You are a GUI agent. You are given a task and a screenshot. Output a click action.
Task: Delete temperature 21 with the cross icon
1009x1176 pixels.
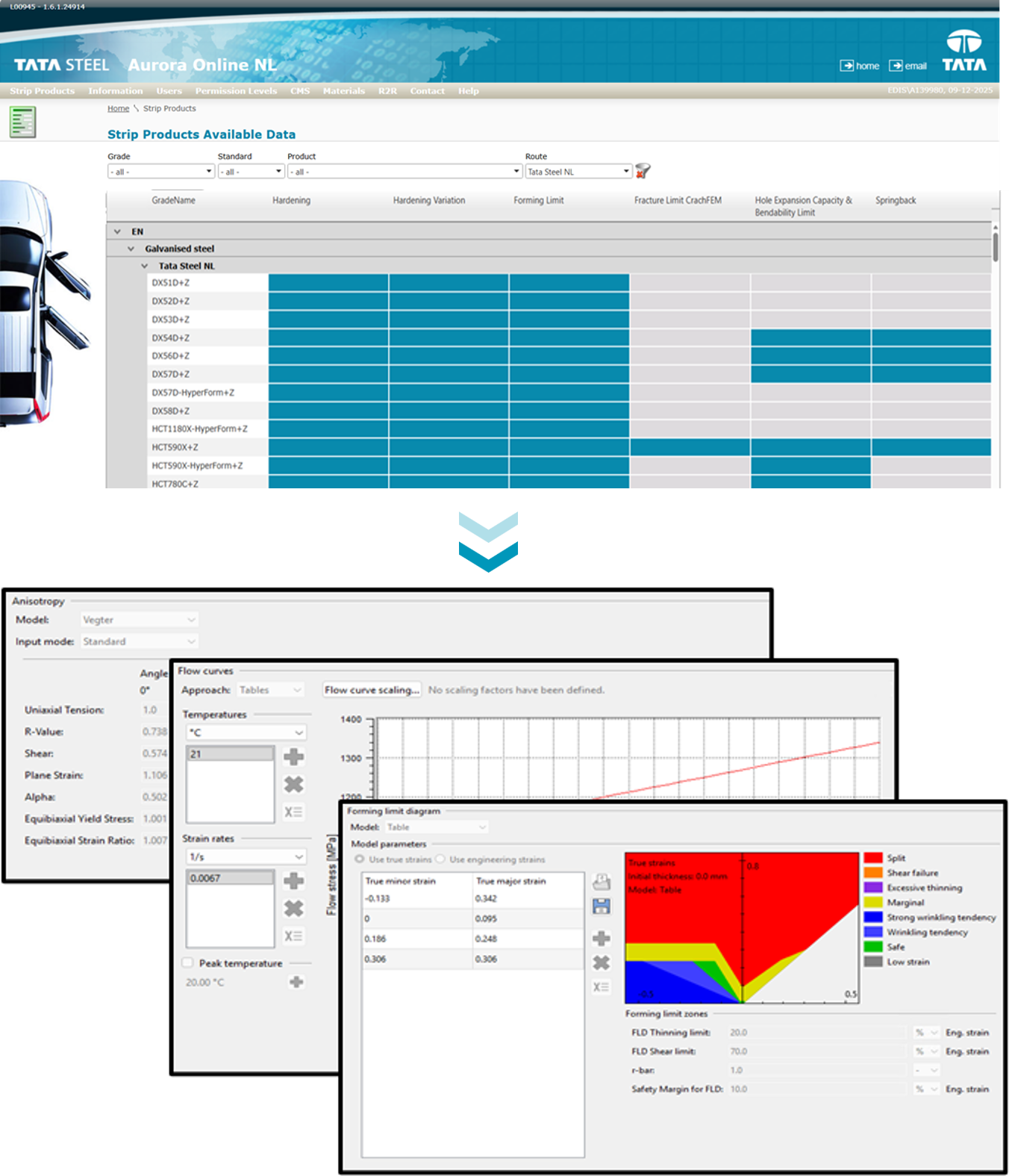(x=294, y=784)
